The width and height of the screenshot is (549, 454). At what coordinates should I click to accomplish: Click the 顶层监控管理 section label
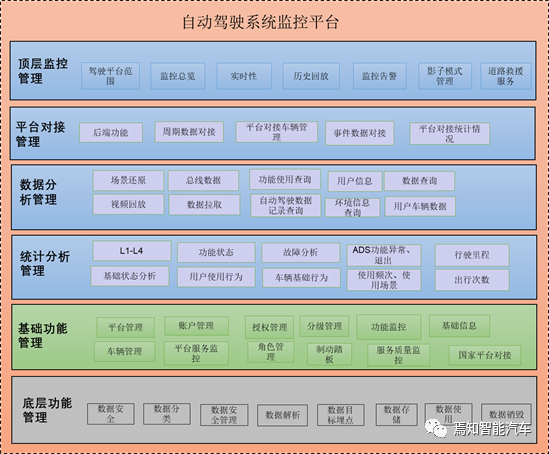point(43,71)
